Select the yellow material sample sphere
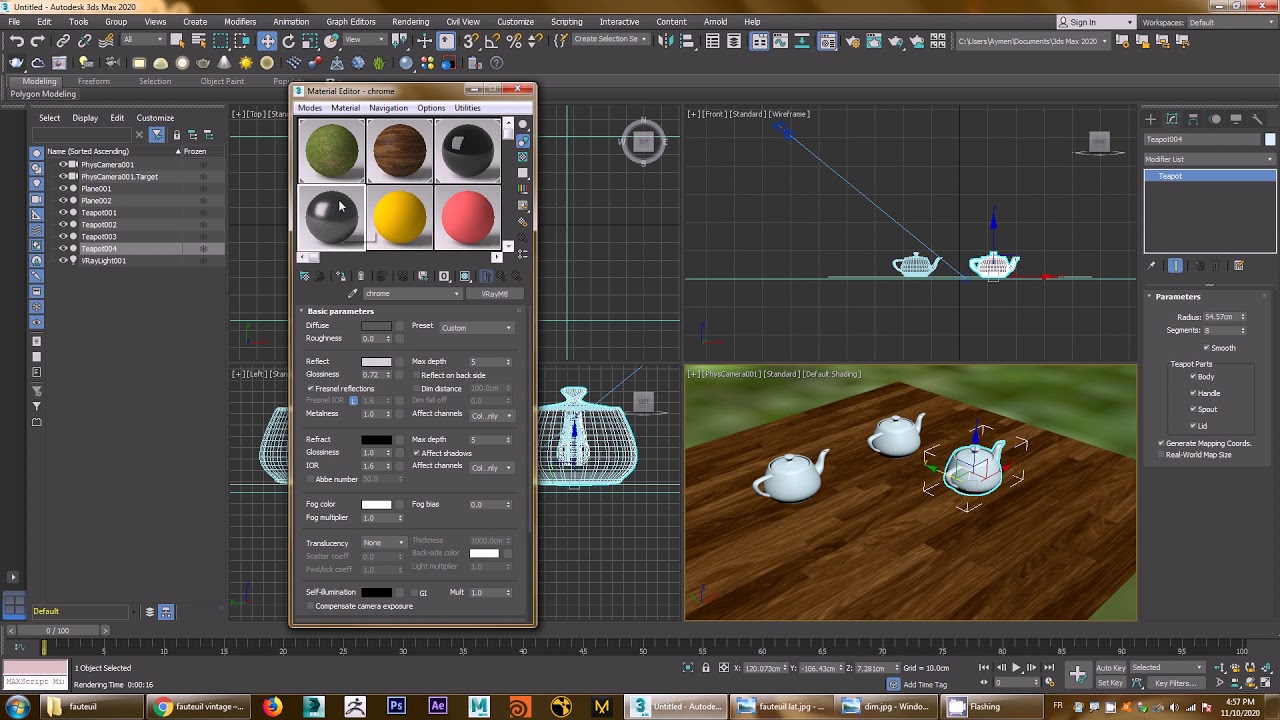The height and width of the screenshot is (720, 1280). click(399, 217)
